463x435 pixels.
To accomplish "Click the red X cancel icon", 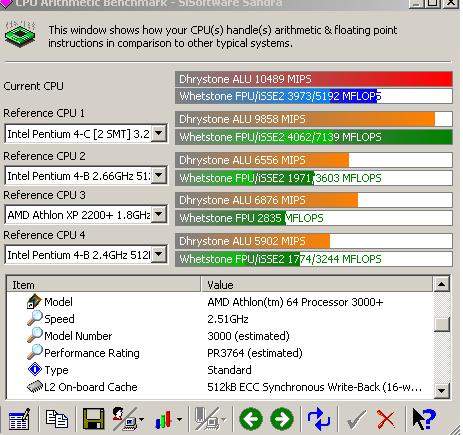I will [386, 419].
